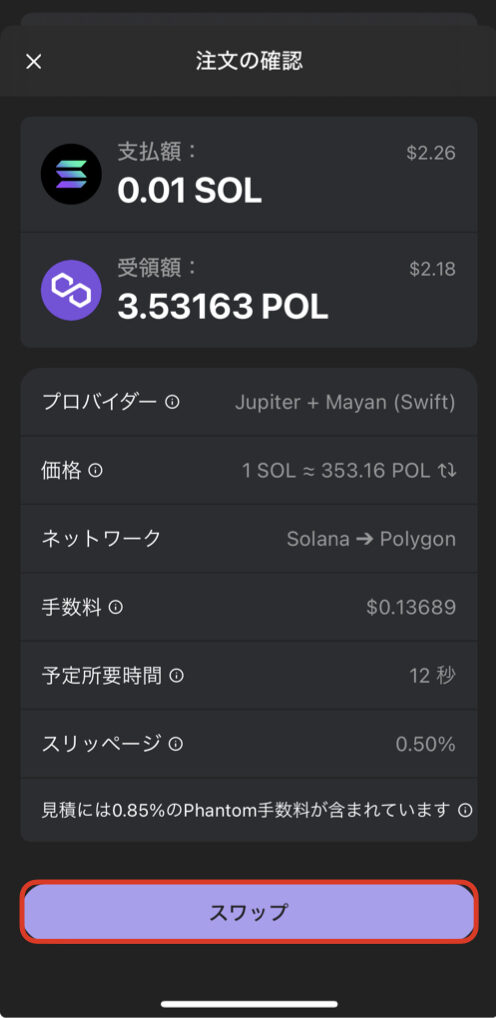Open the info icon next to 予定所要時間
The width and height of the screenshot is (496, 1018).
pos(176,676)
